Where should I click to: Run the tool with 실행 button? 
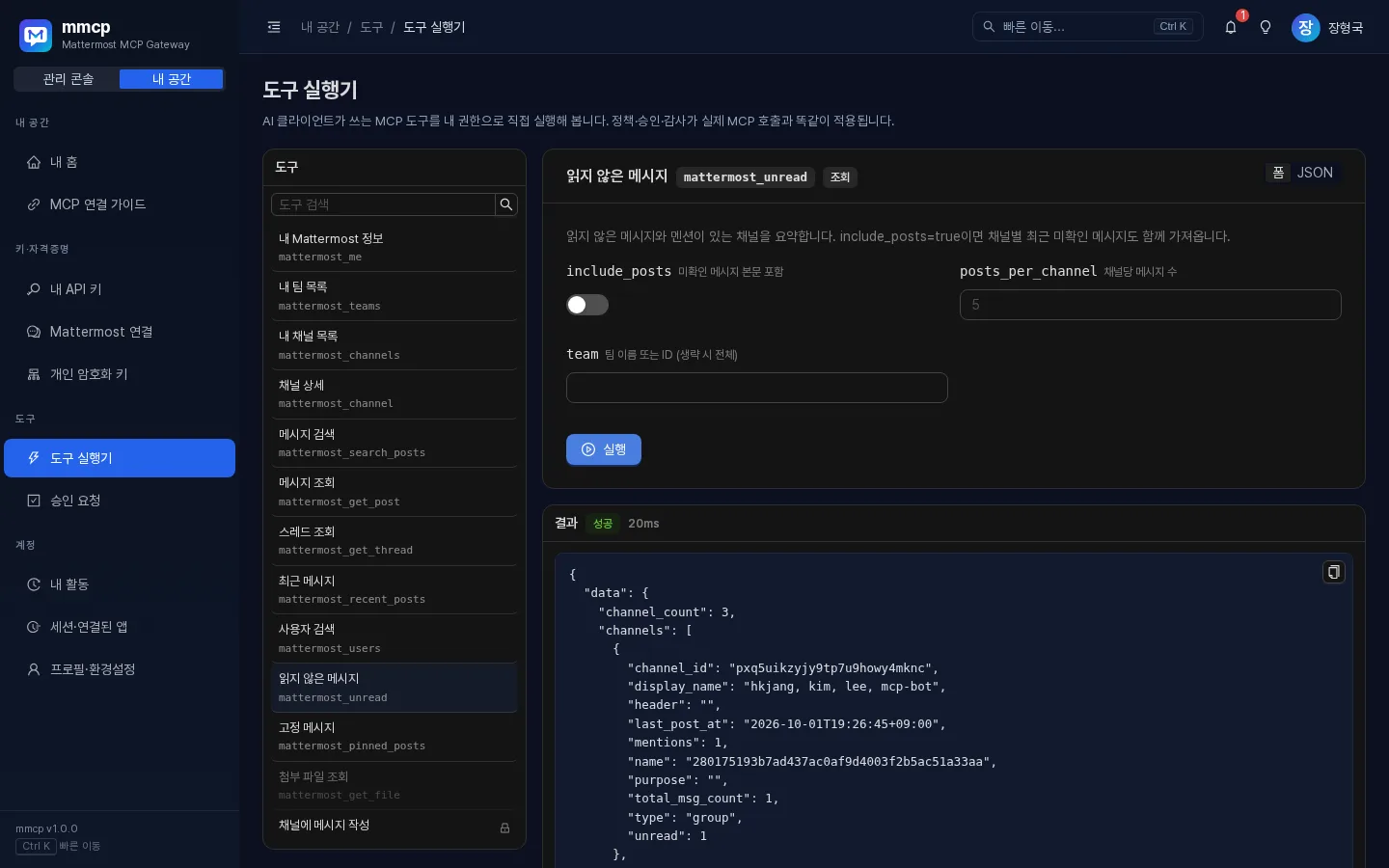(604, 449)
